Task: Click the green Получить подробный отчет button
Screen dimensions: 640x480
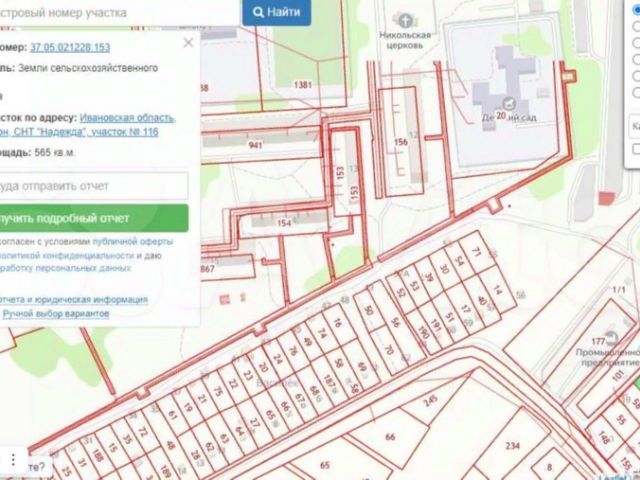Action: [93, 218]
